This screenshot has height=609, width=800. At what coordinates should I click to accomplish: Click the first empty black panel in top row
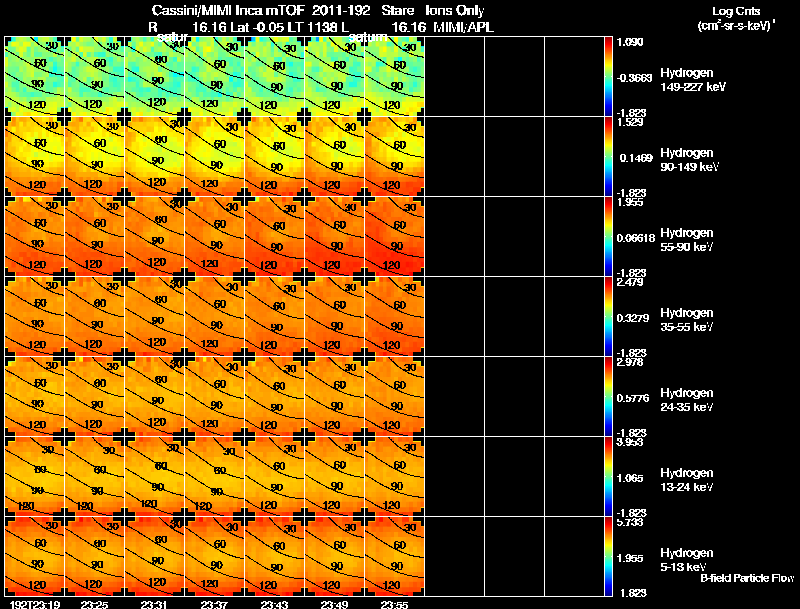(455, 77)
